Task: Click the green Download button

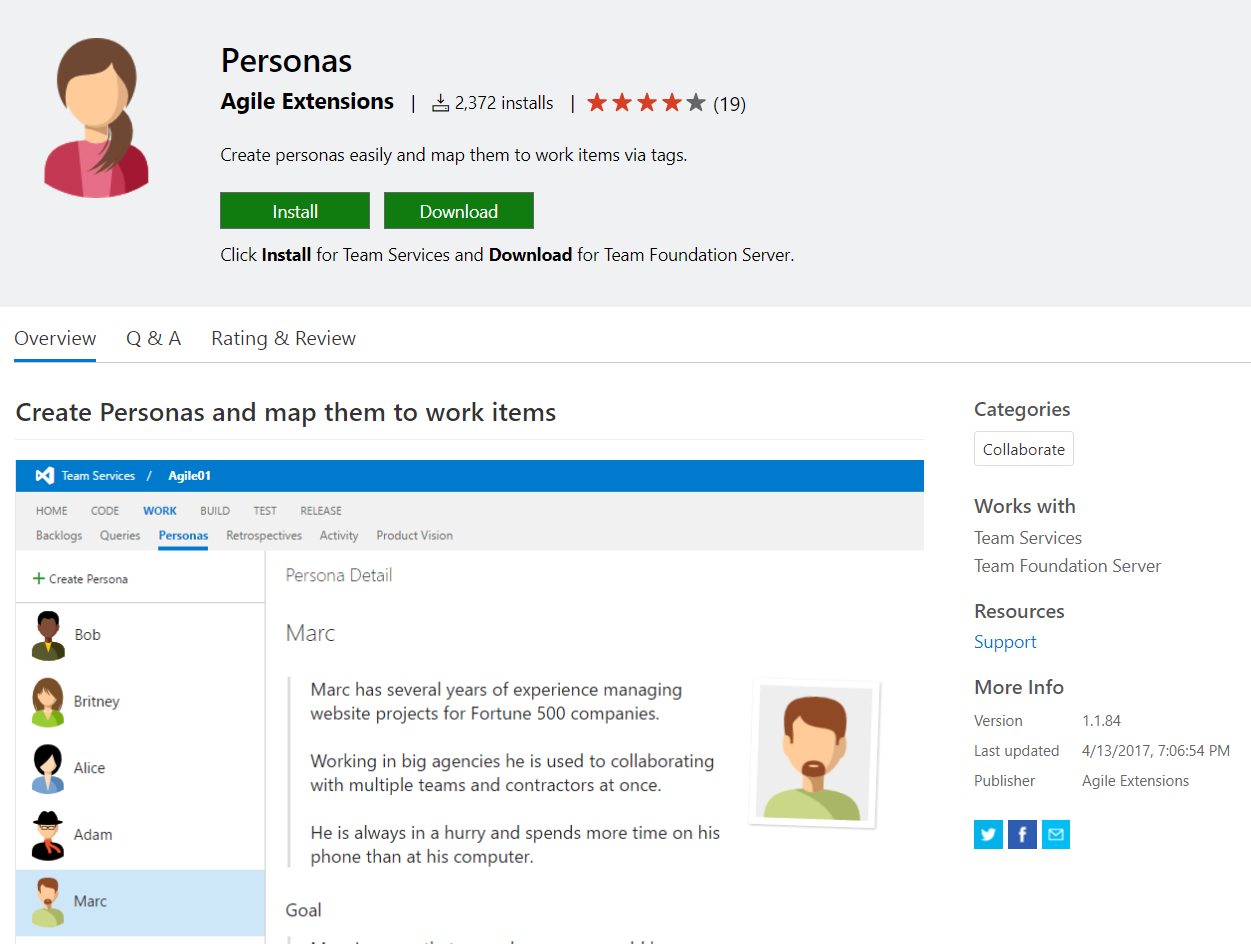Action: pos(459,211)
